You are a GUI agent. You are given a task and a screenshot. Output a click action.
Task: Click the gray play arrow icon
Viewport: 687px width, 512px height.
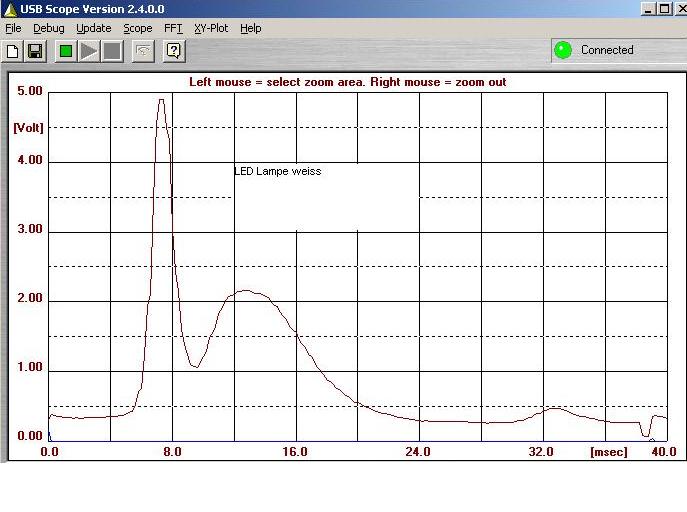click(x=90, y=50)
